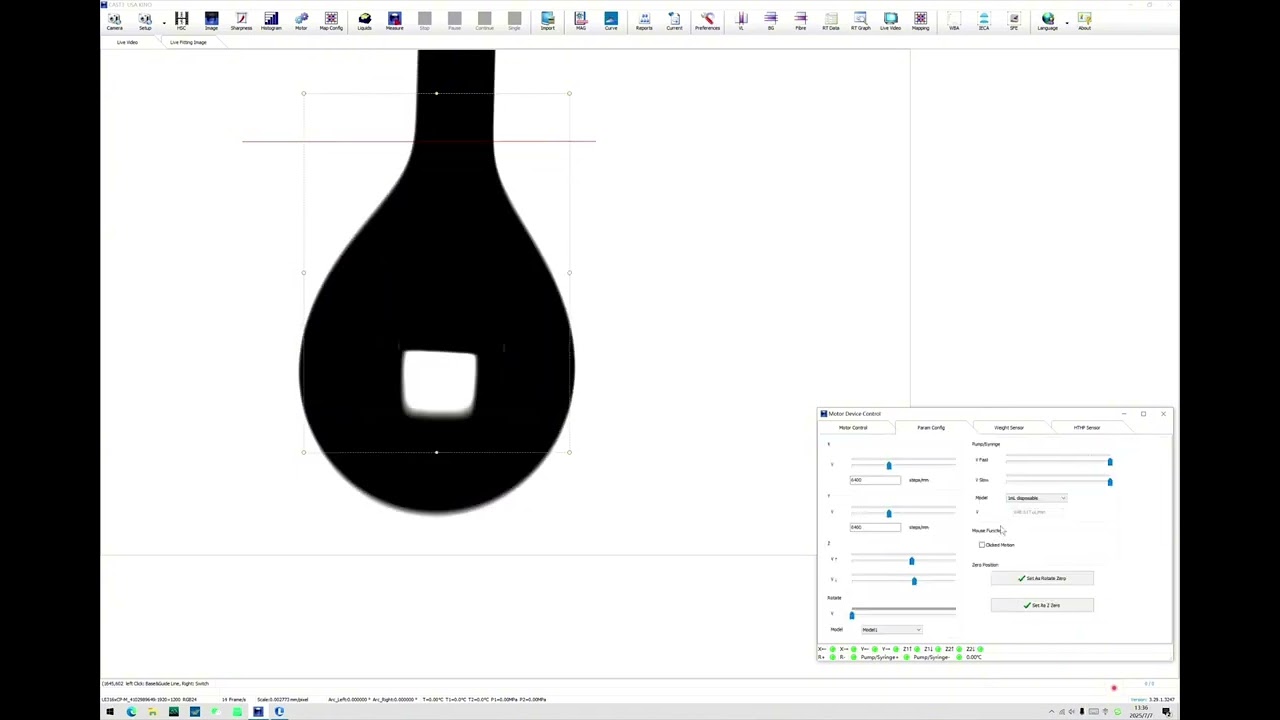This screenshot has height=720, width=1280.
Task: Open the Histogram tool
Action: [x=271, y=20]
